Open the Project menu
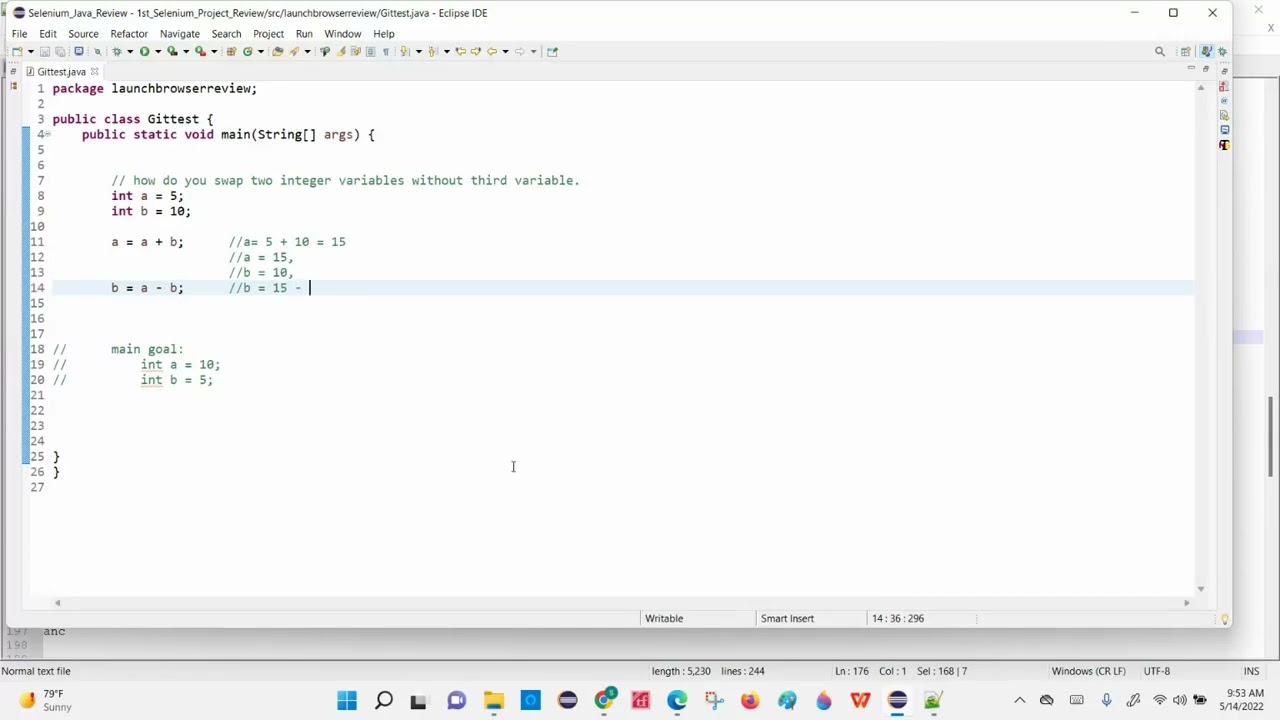This screenshot has width=1280, height=720. click(x=268, y=33)
